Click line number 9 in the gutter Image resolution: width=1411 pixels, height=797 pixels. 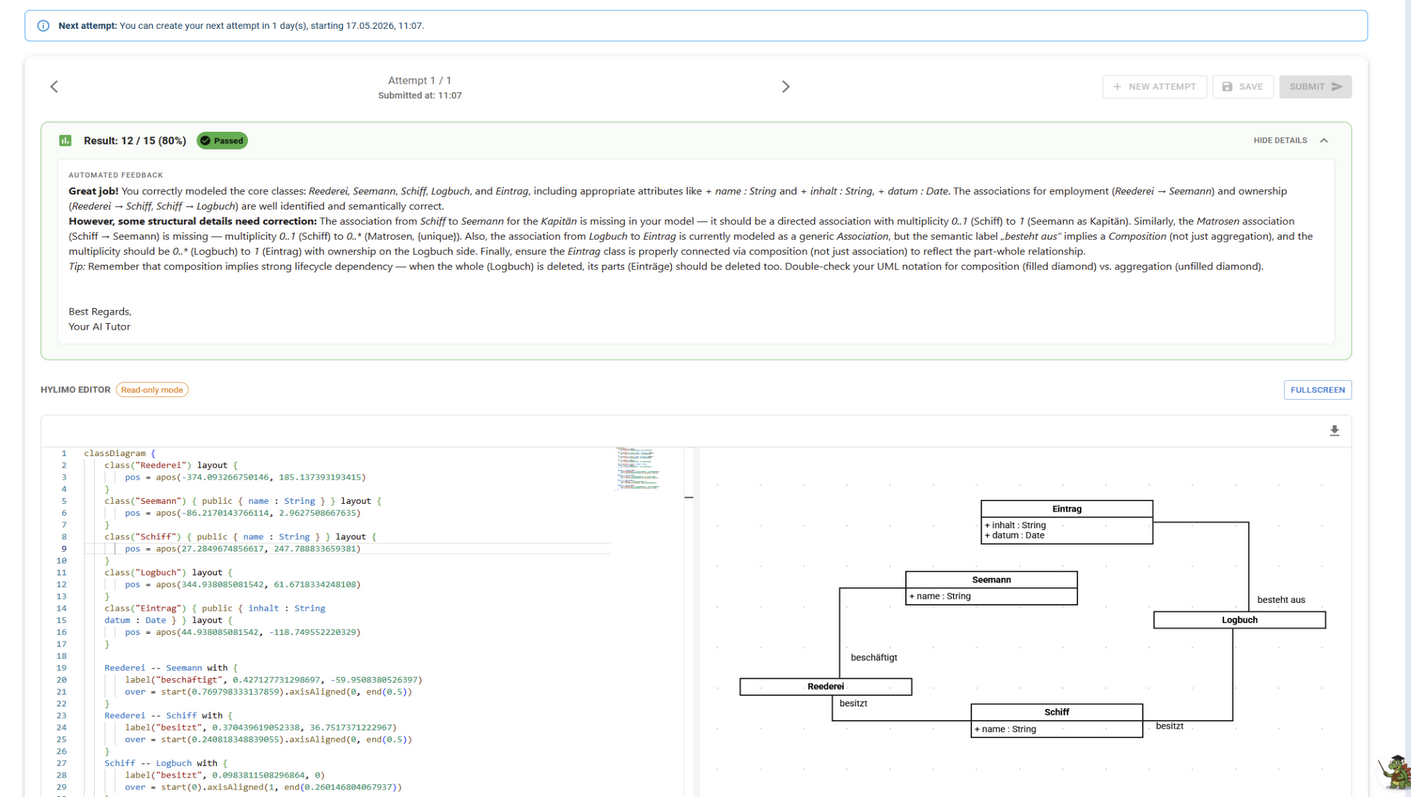pyautogui.click(x=63, y=549)
